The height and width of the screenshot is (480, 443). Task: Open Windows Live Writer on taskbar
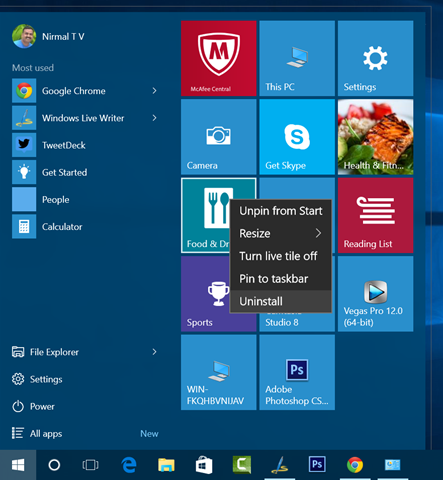coord(279,465)
